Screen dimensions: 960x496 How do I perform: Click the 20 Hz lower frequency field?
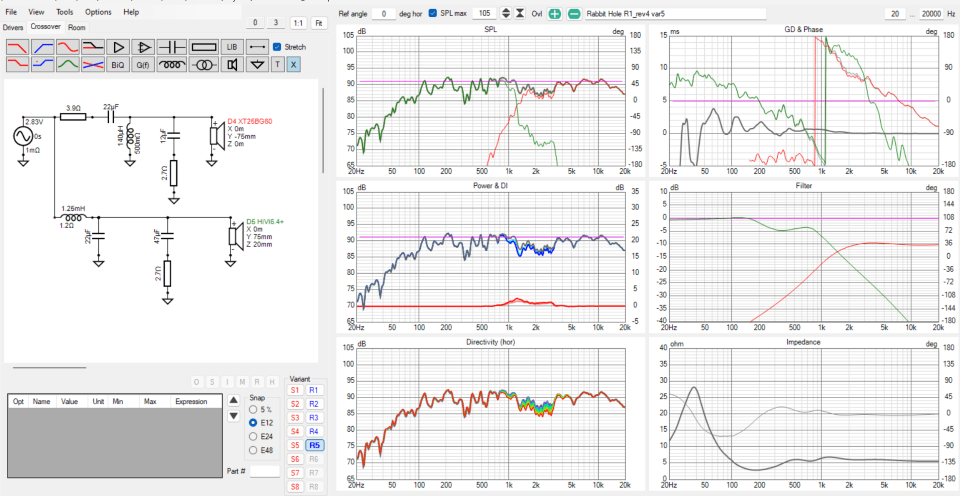(895, 13)
